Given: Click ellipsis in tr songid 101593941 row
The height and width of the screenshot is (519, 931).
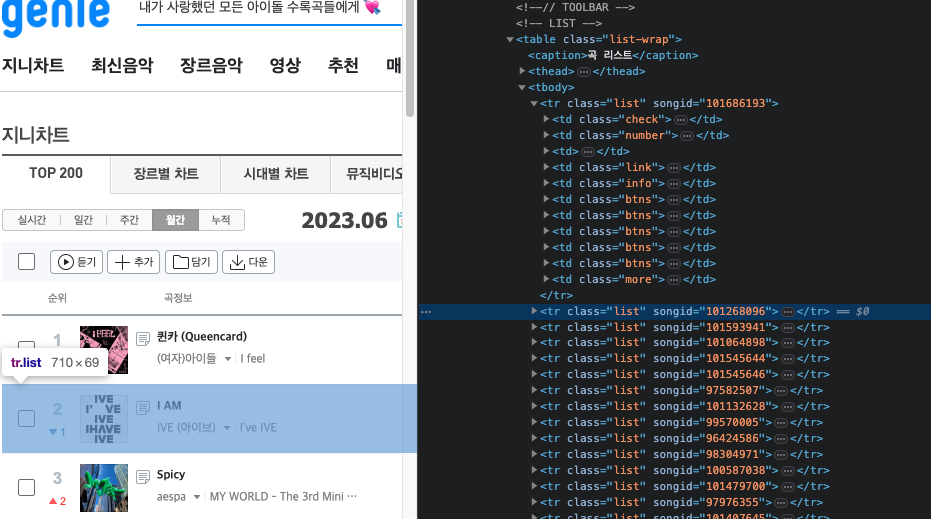Looking at the screenshot, I should 788,328.
